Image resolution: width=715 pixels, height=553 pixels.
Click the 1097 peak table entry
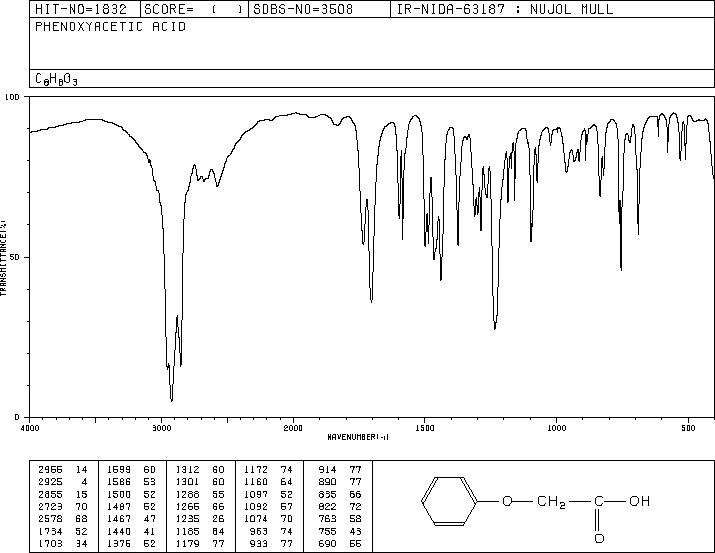click(x=269, y=494)
